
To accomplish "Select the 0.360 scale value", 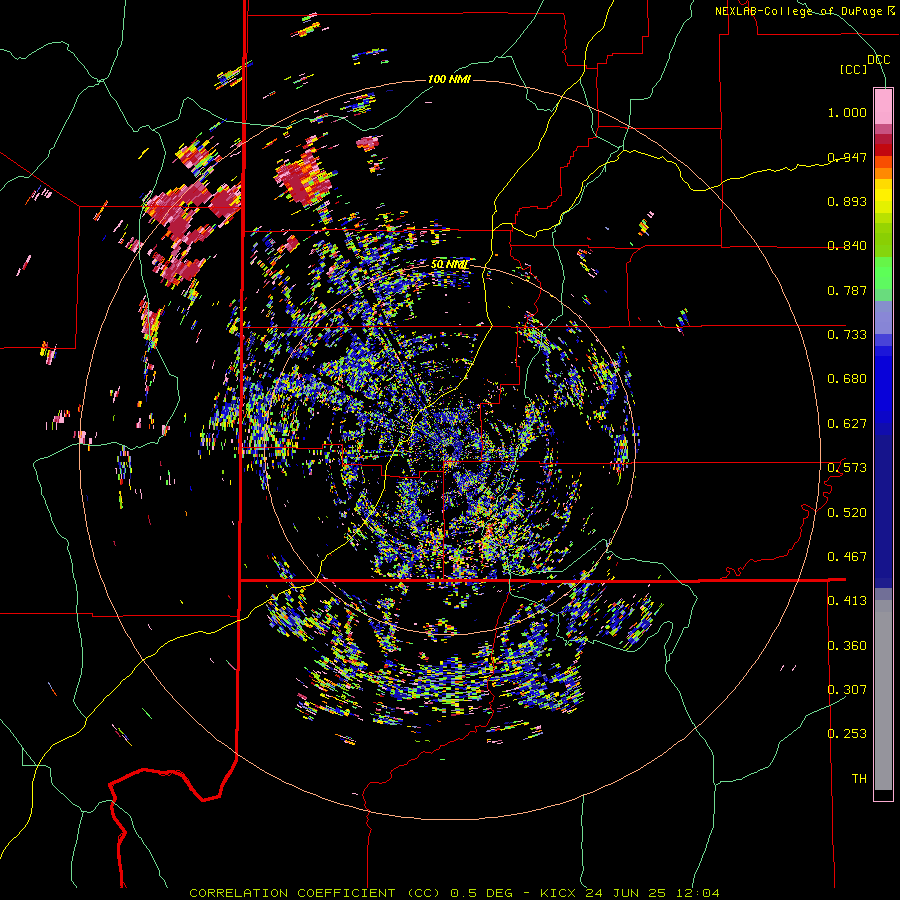I will coord(847,645).
